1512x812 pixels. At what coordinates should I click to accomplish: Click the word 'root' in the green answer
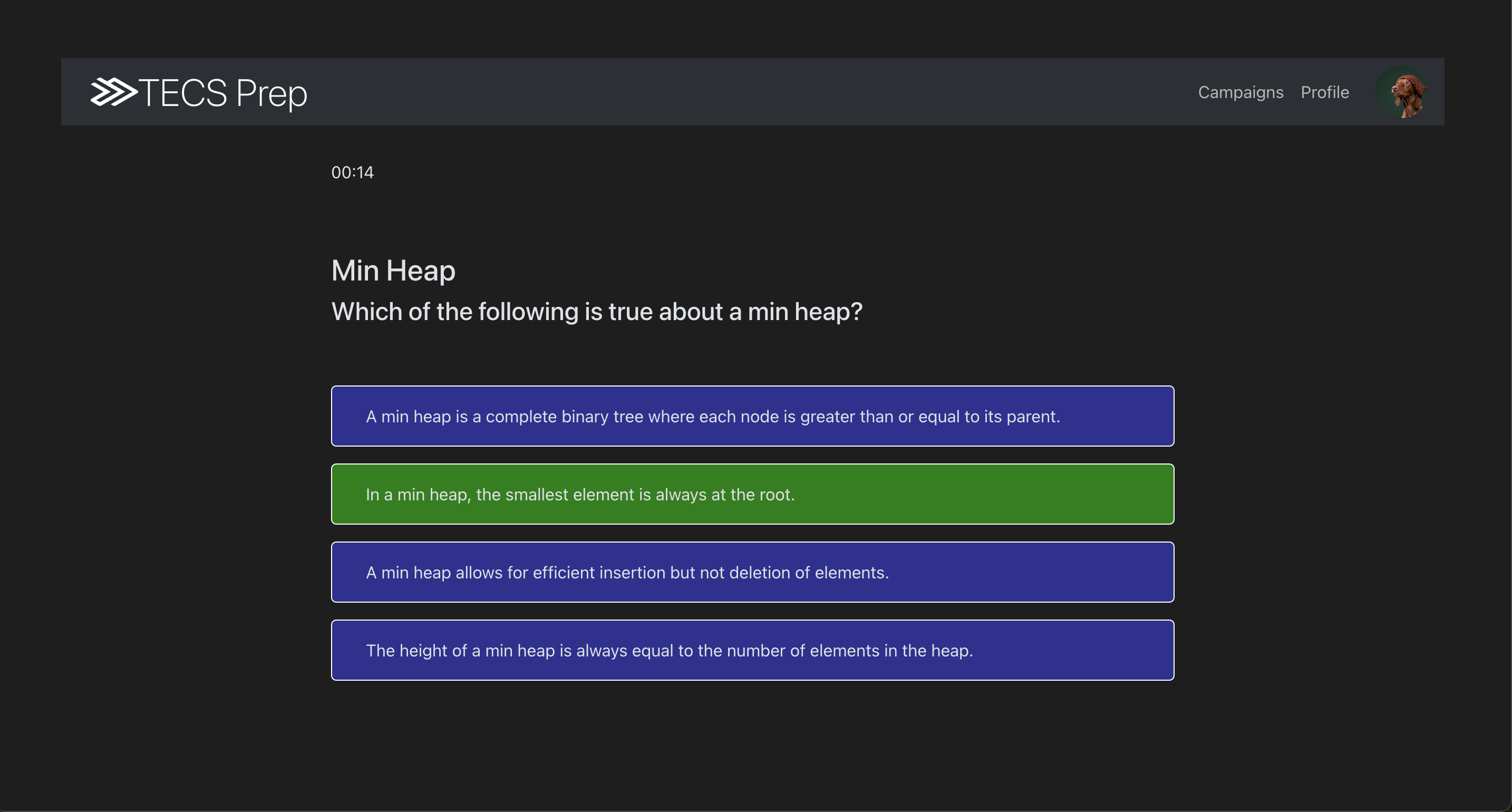[x=774, y=495]
